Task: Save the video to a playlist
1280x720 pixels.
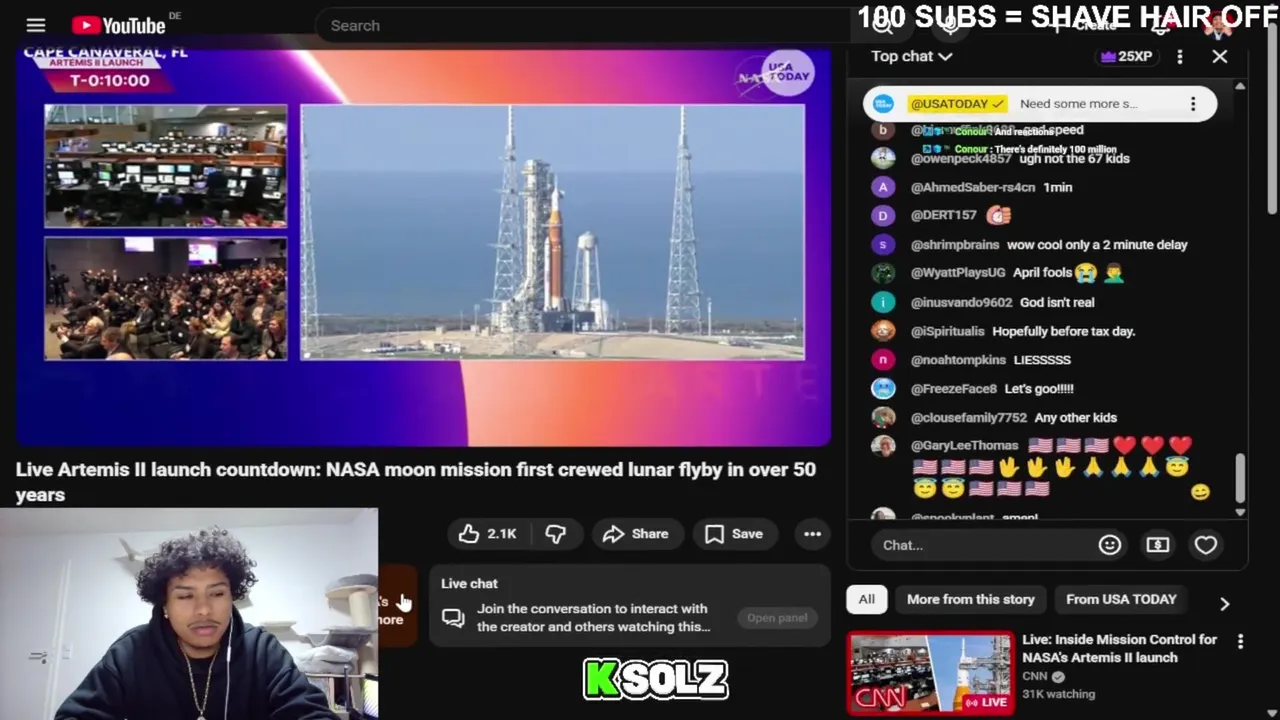Action: [735, 534]
